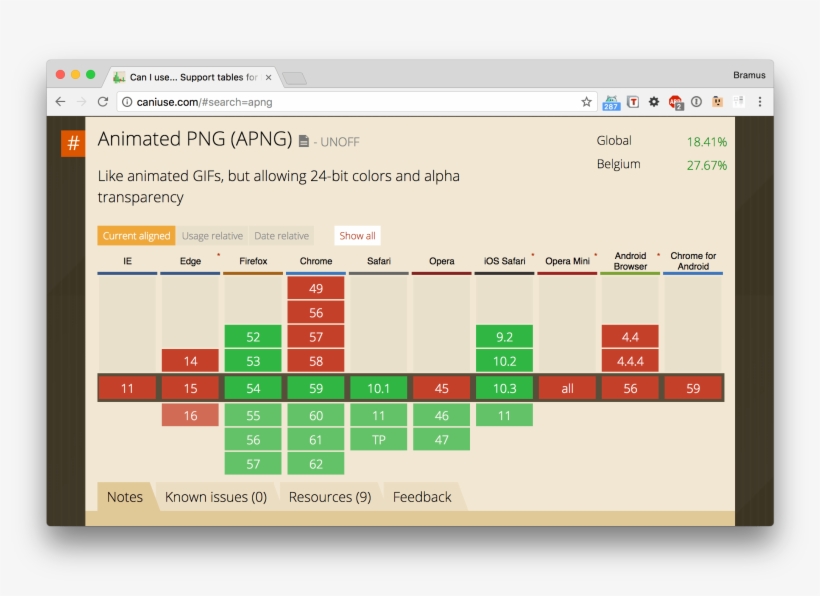Focus the address bar URL field
Image resolution: width=820 pixels, height=596 pixels.
(x=356, y=102)
